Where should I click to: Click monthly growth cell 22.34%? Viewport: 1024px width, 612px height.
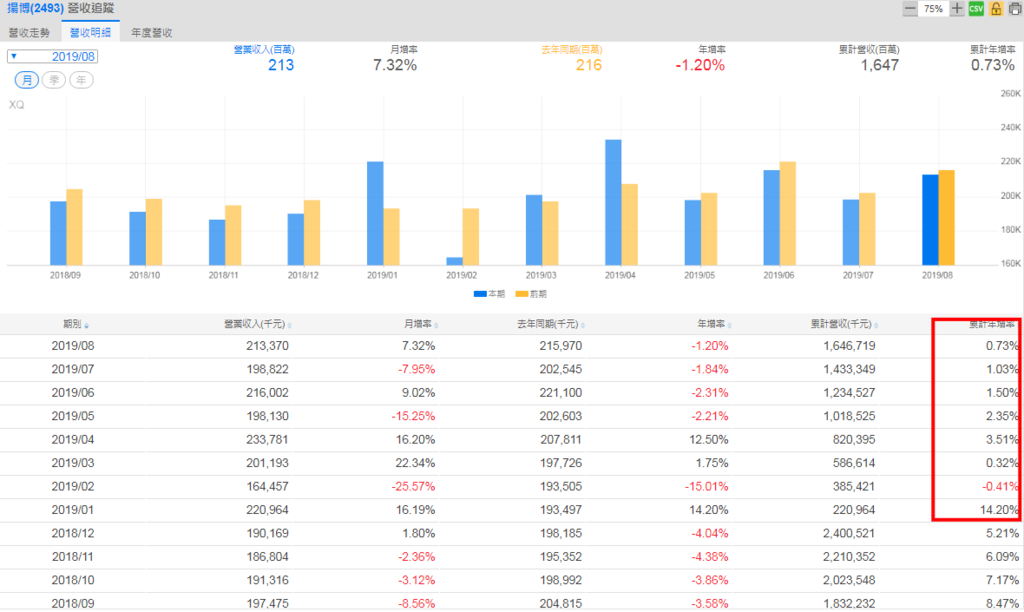pos(415,463)
